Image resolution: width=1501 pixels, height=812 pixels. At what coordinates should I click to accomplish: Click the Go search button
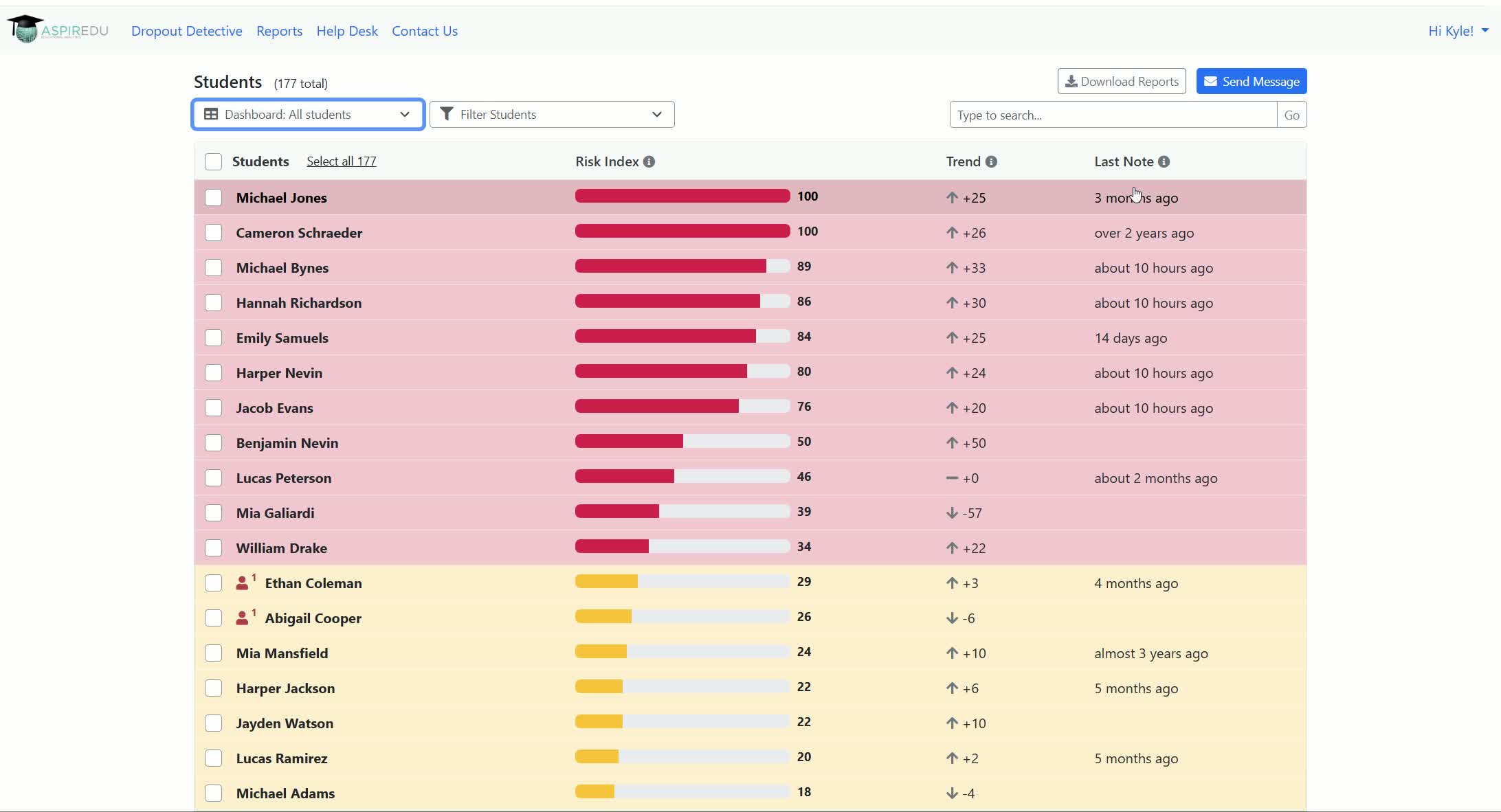(x=1292, y=115)
